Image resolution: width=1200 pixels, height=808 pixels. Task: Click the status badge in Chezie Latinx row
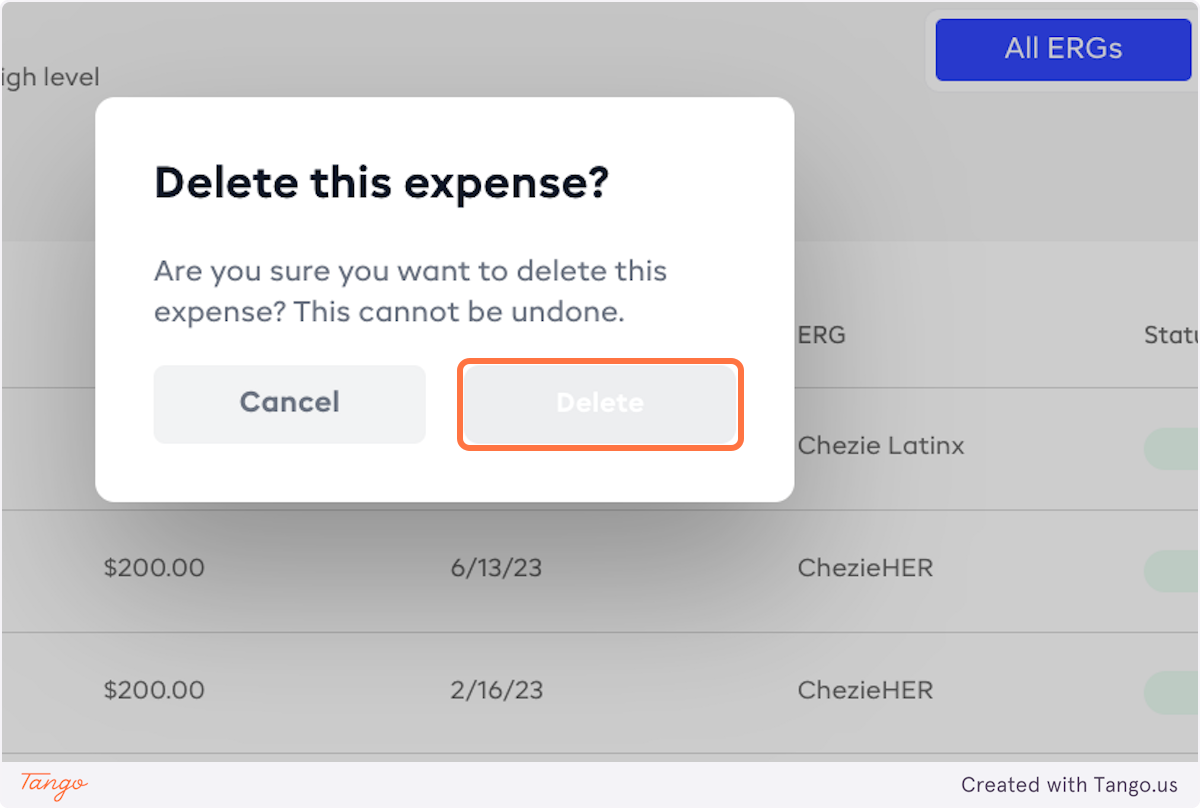pos(1172,447)
